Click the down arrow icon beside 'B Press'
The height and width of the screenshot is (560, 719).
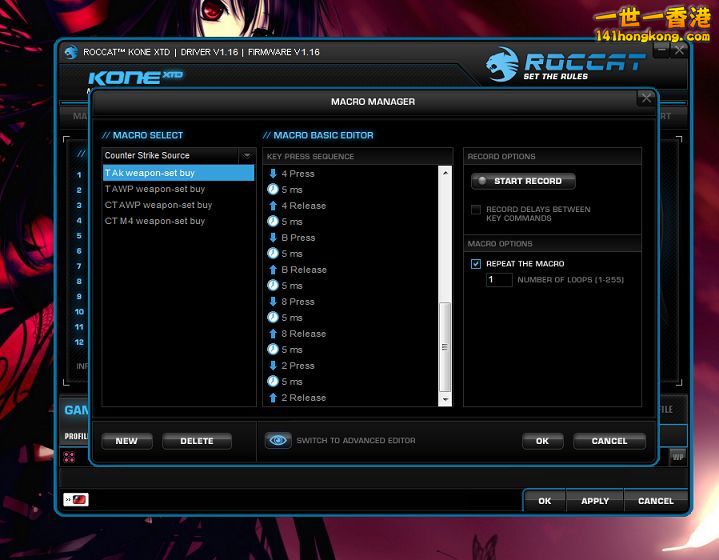[273, 238]
